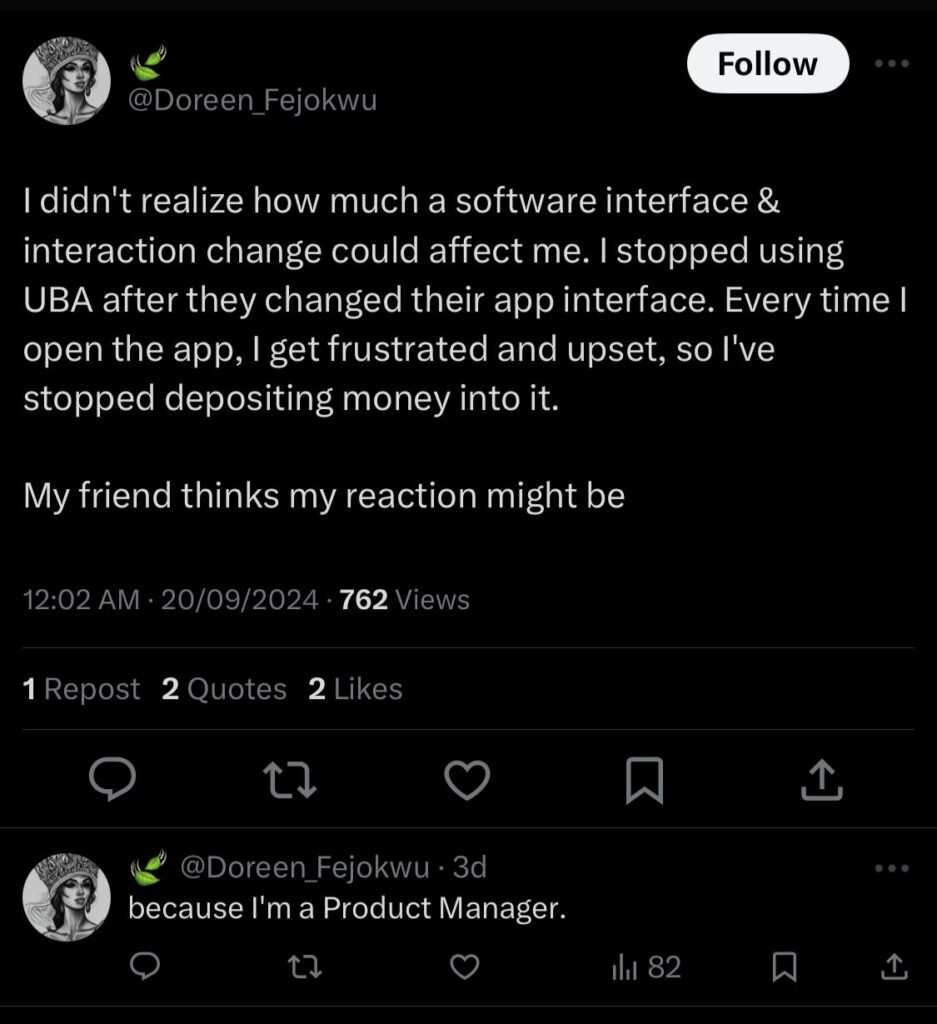Follow the @Doreen_Fejokwu account
Image resolution: width=937 pixels, height=1024 pixels.
(x=767, y=64)
